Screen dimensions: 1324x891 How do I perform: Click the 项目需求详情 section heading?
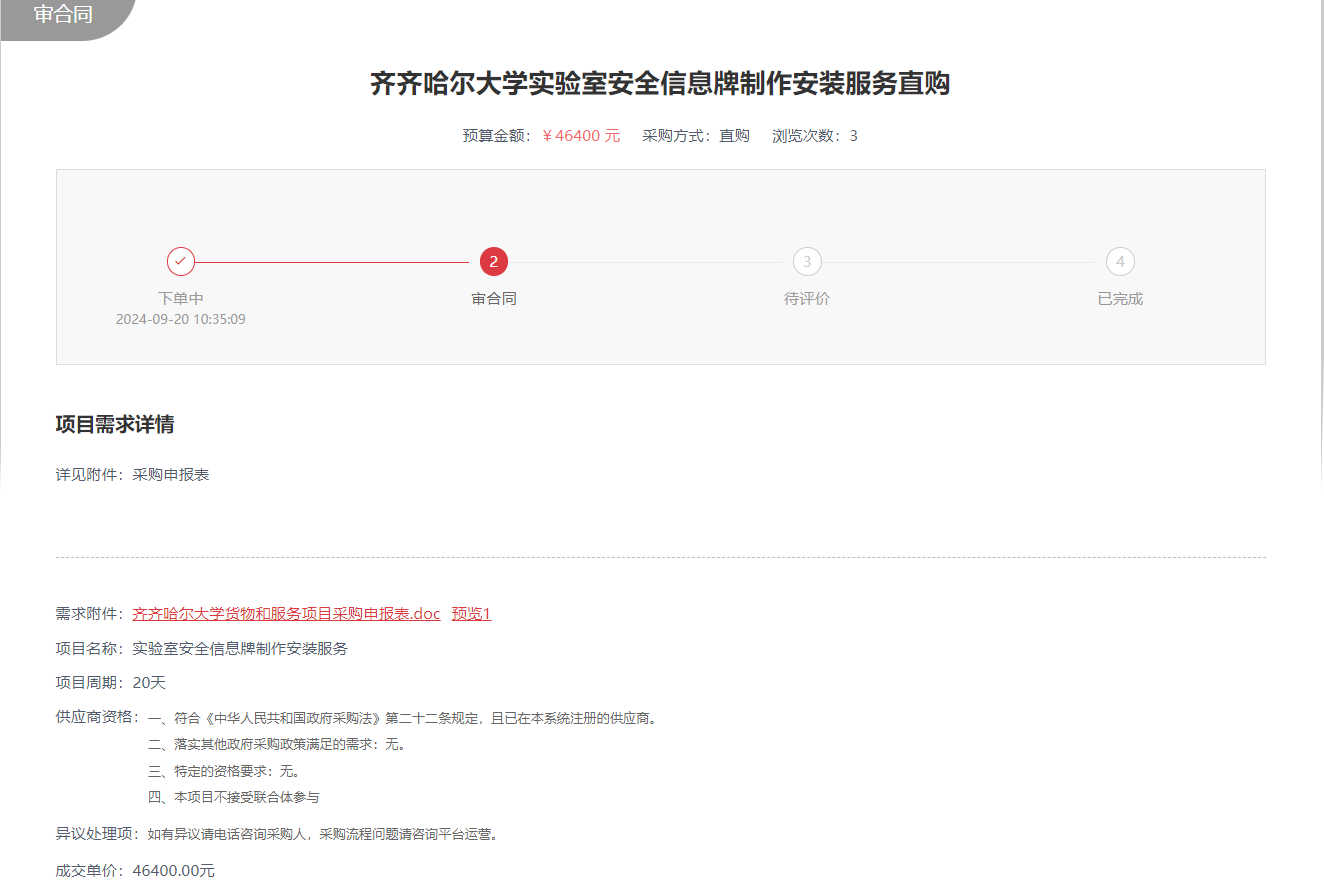115,425
